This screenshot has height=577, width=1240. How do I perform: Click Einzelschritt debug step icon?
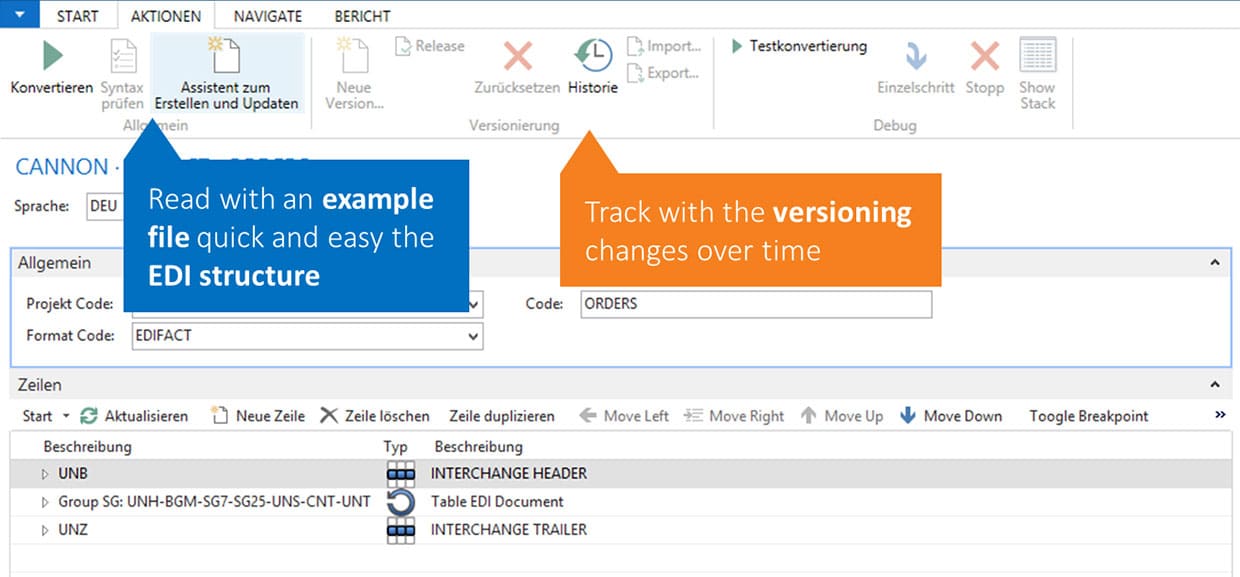(915, 57)
